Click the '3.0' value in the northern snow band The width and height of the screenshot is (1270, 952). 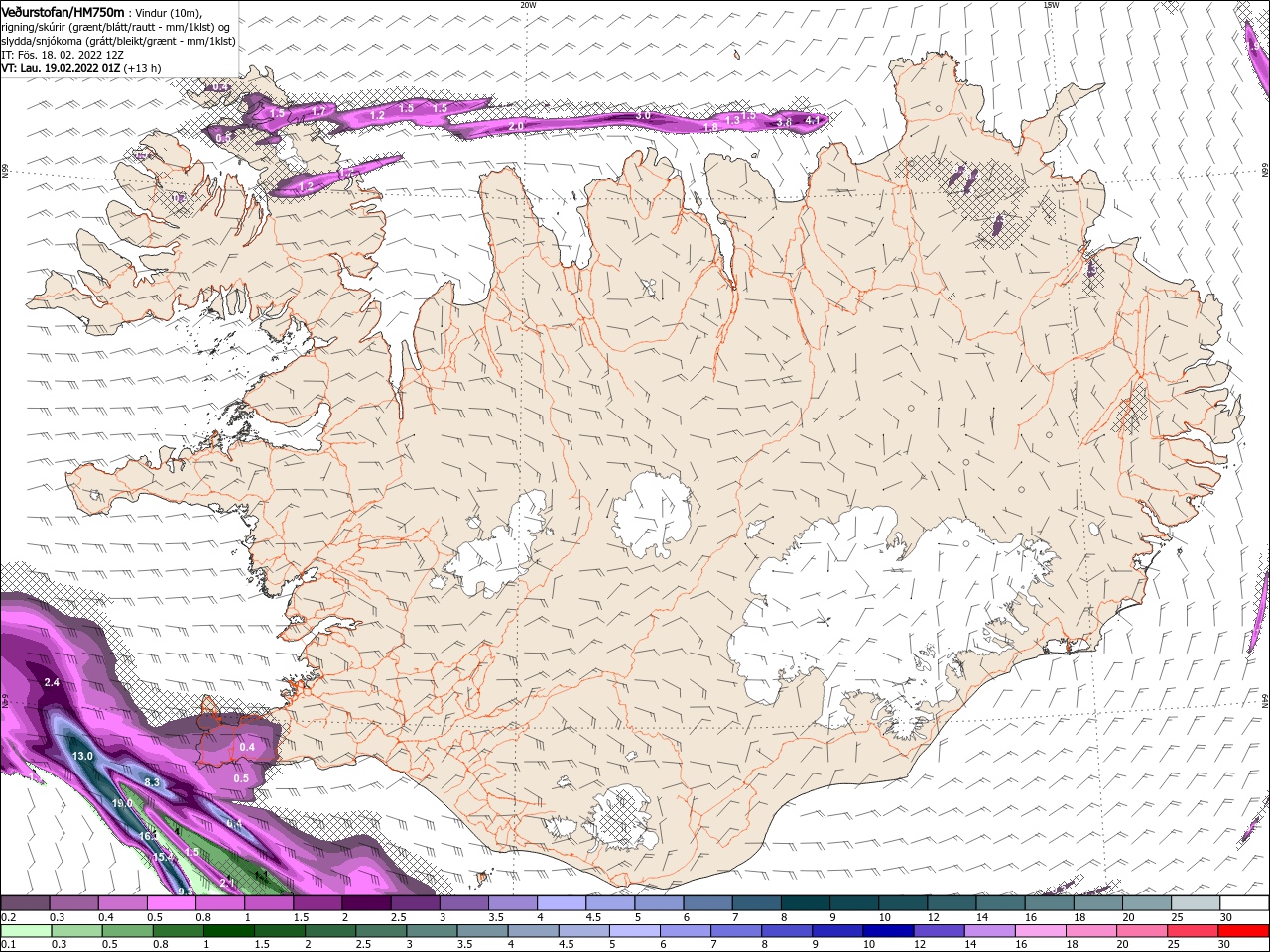(x=642, y=116)
